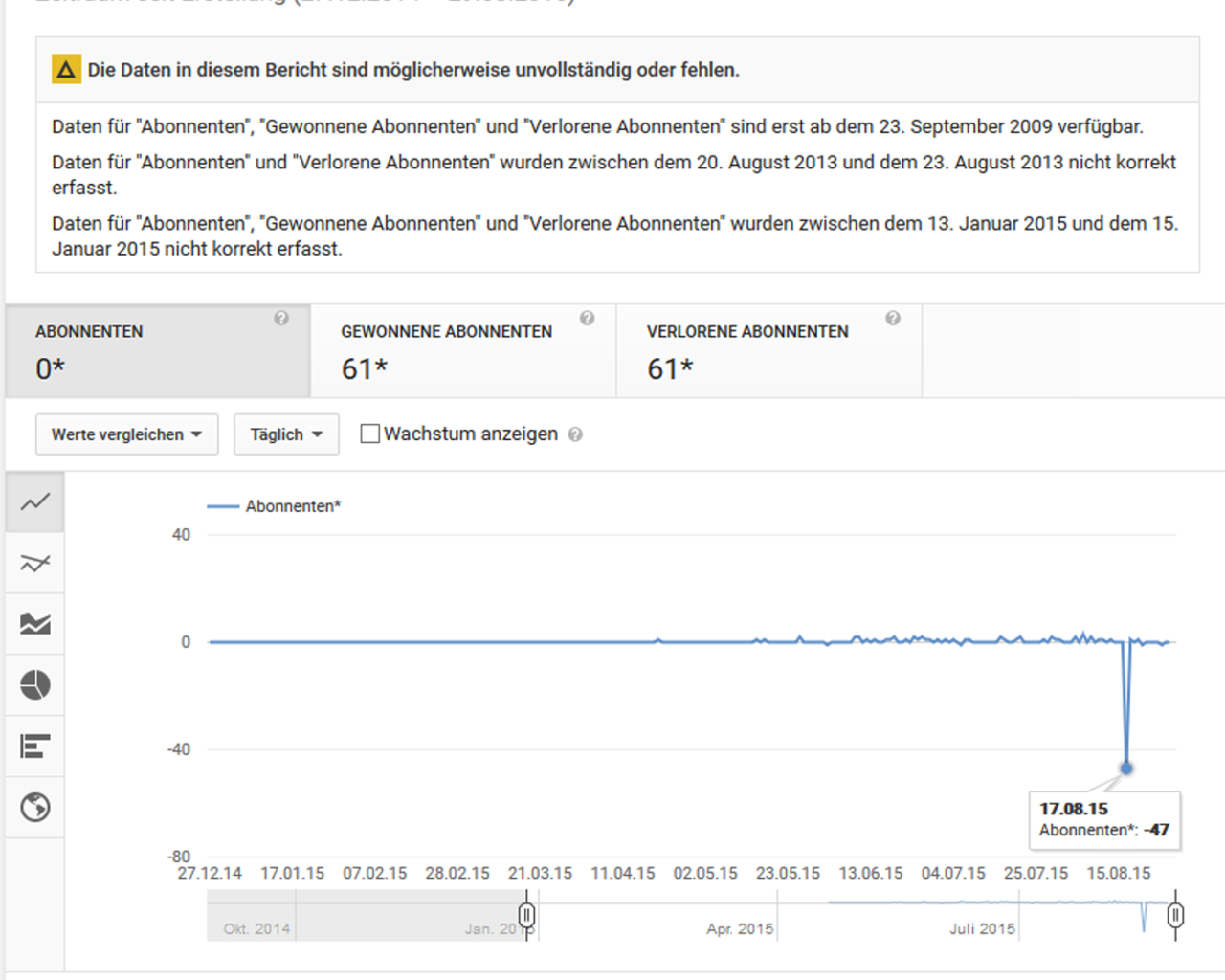
Task: Expand the Täglich interval dropdown
Action: pyautogui.click(x=286, y=434)
